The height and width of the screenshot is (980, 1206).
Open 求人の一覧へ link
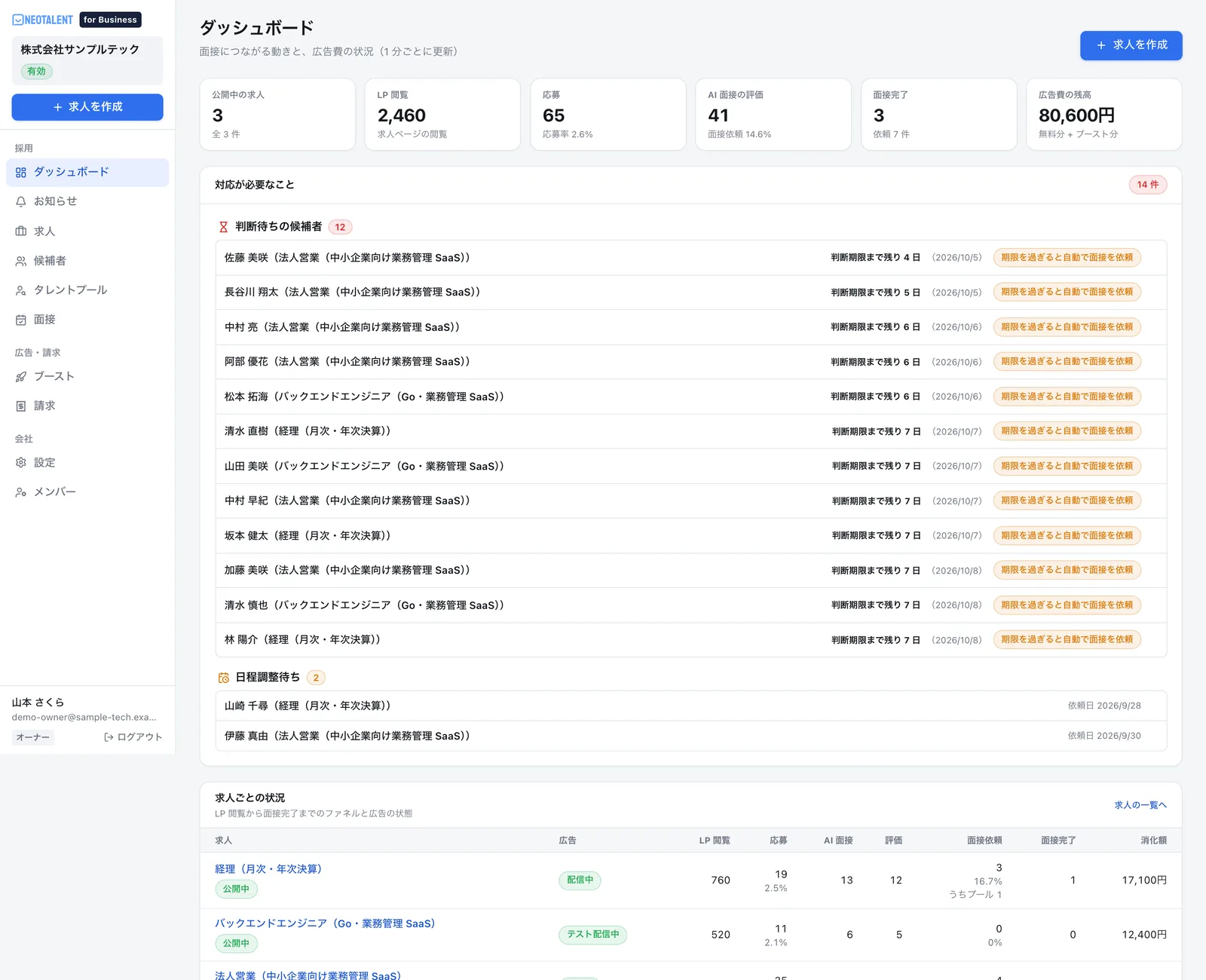click(x=1140, y=805)
